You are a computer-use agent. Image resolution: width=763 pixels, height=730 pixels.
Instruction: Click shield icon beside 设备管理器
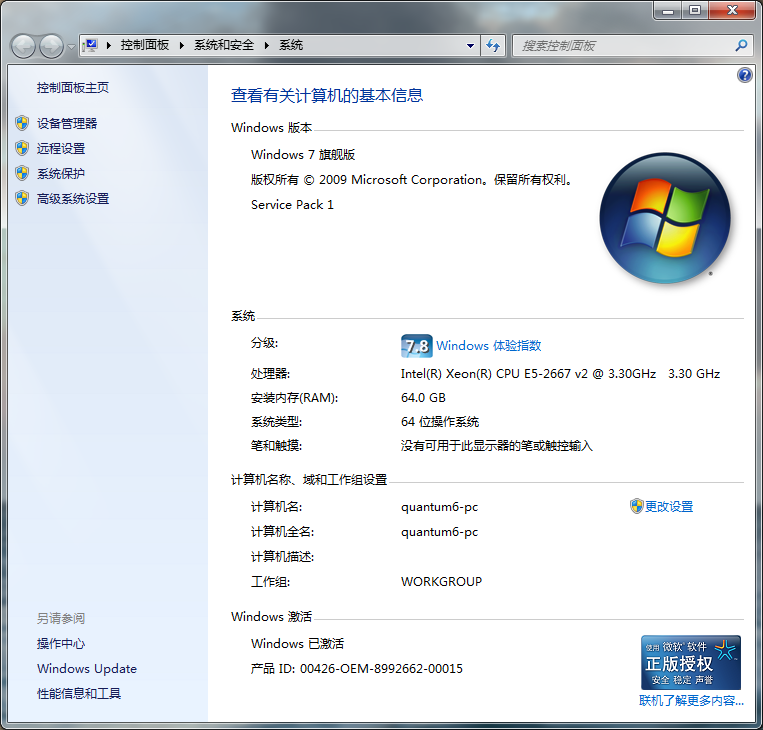(22, 123)
